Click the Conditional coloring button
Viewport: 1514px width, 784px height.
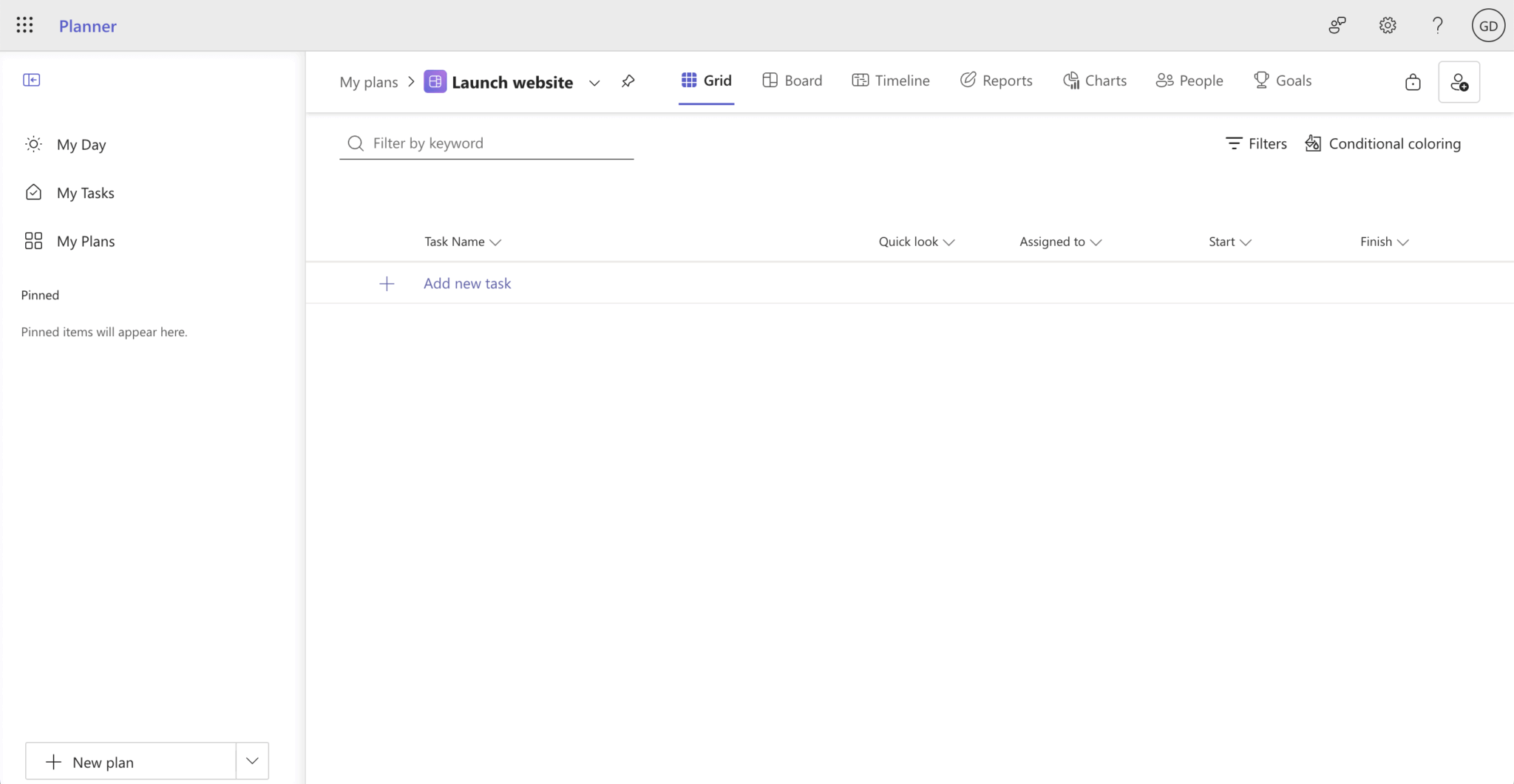[x=1382, y=143]
